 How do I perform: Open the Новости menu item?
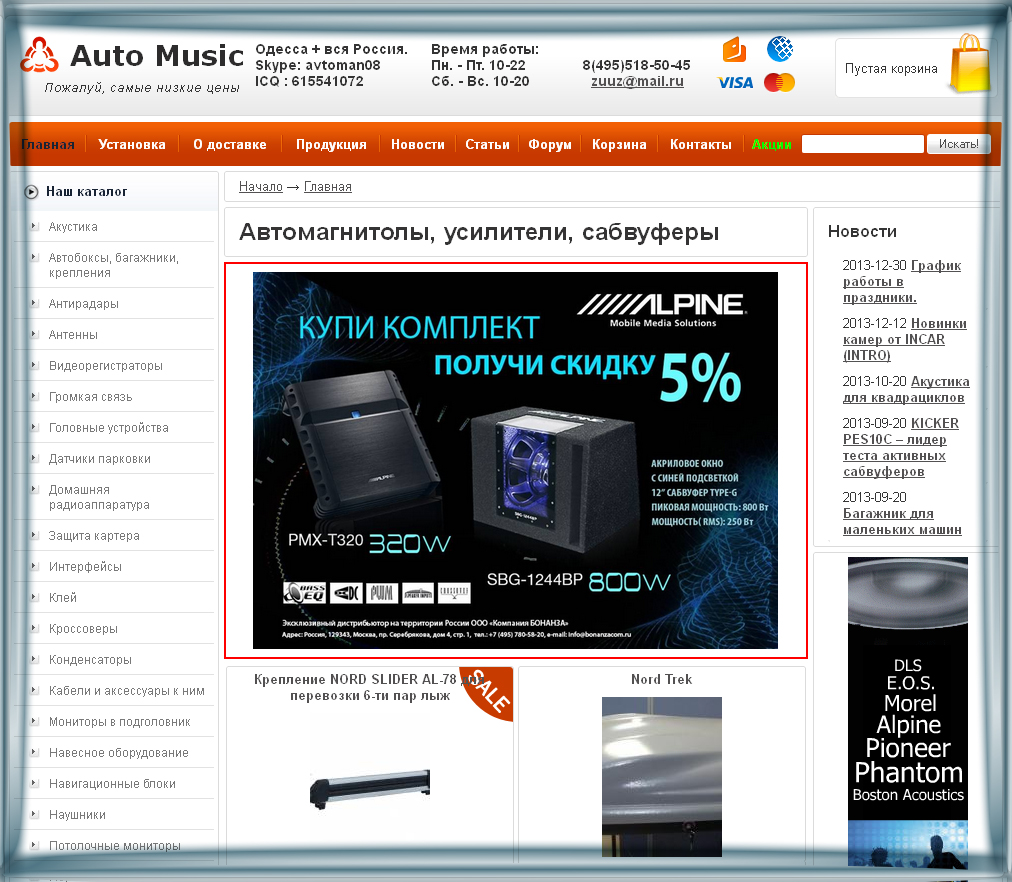(x=418, y=145)
